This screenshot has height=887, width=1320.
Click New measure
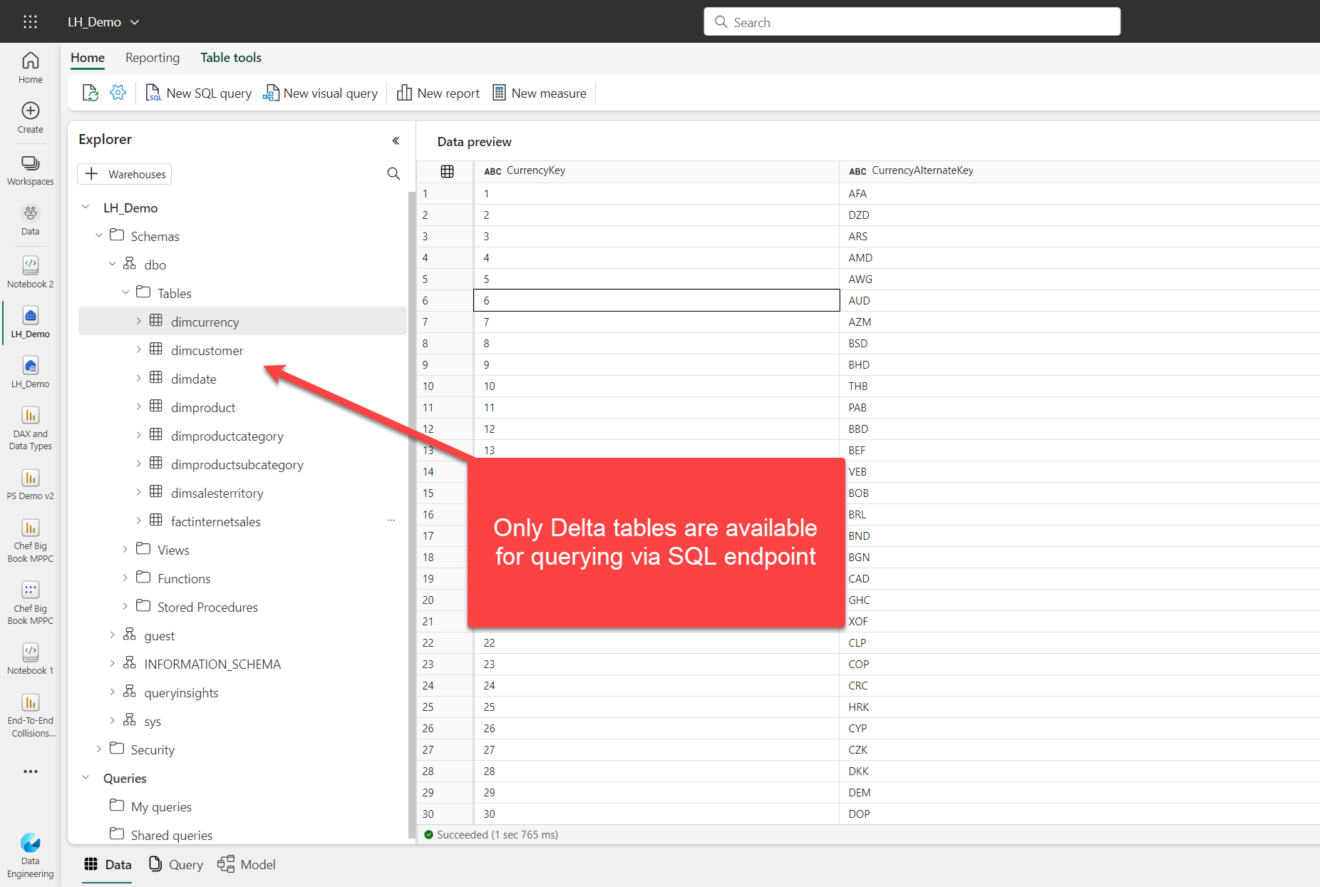click(539, 93)
